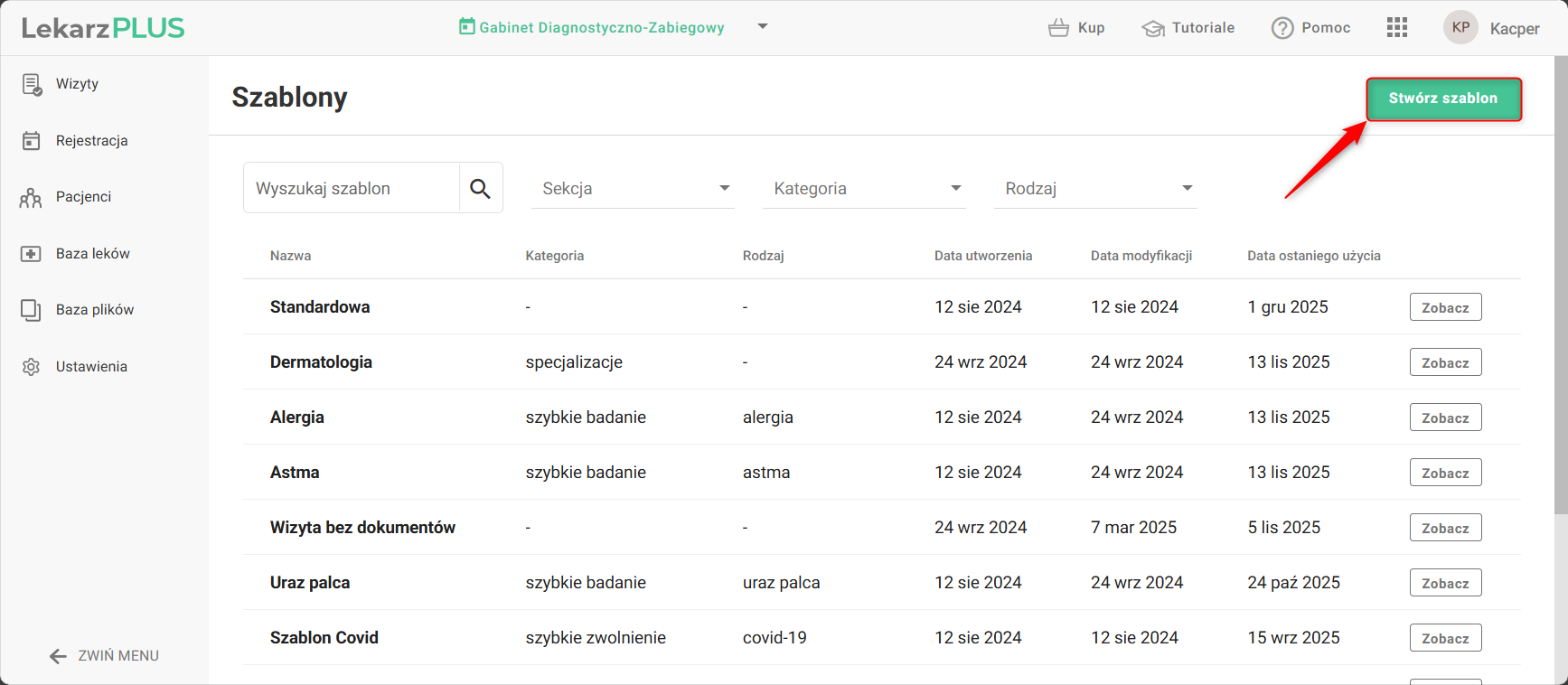Click the Wyszukaj szablon search field
This screenshot has height=685, width=1568.
coord(352,188)
